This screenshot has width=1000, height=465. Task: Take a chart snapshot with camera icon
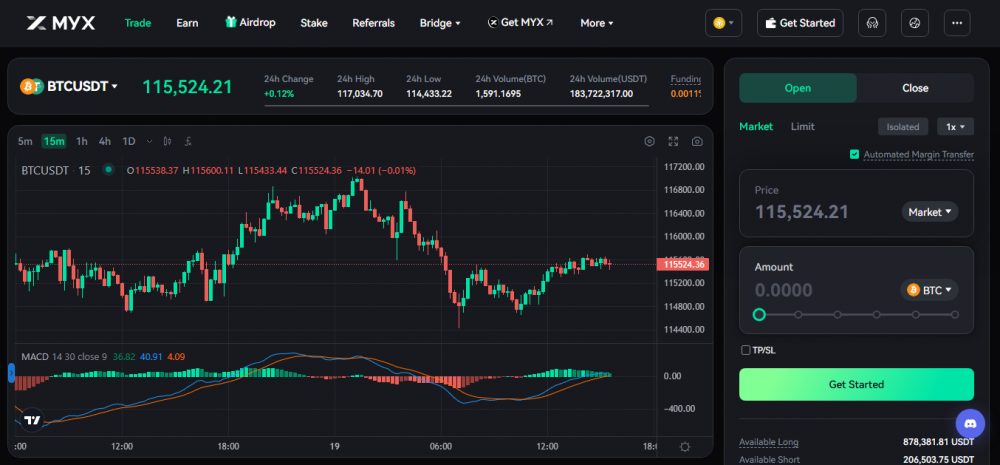[697, 142]
